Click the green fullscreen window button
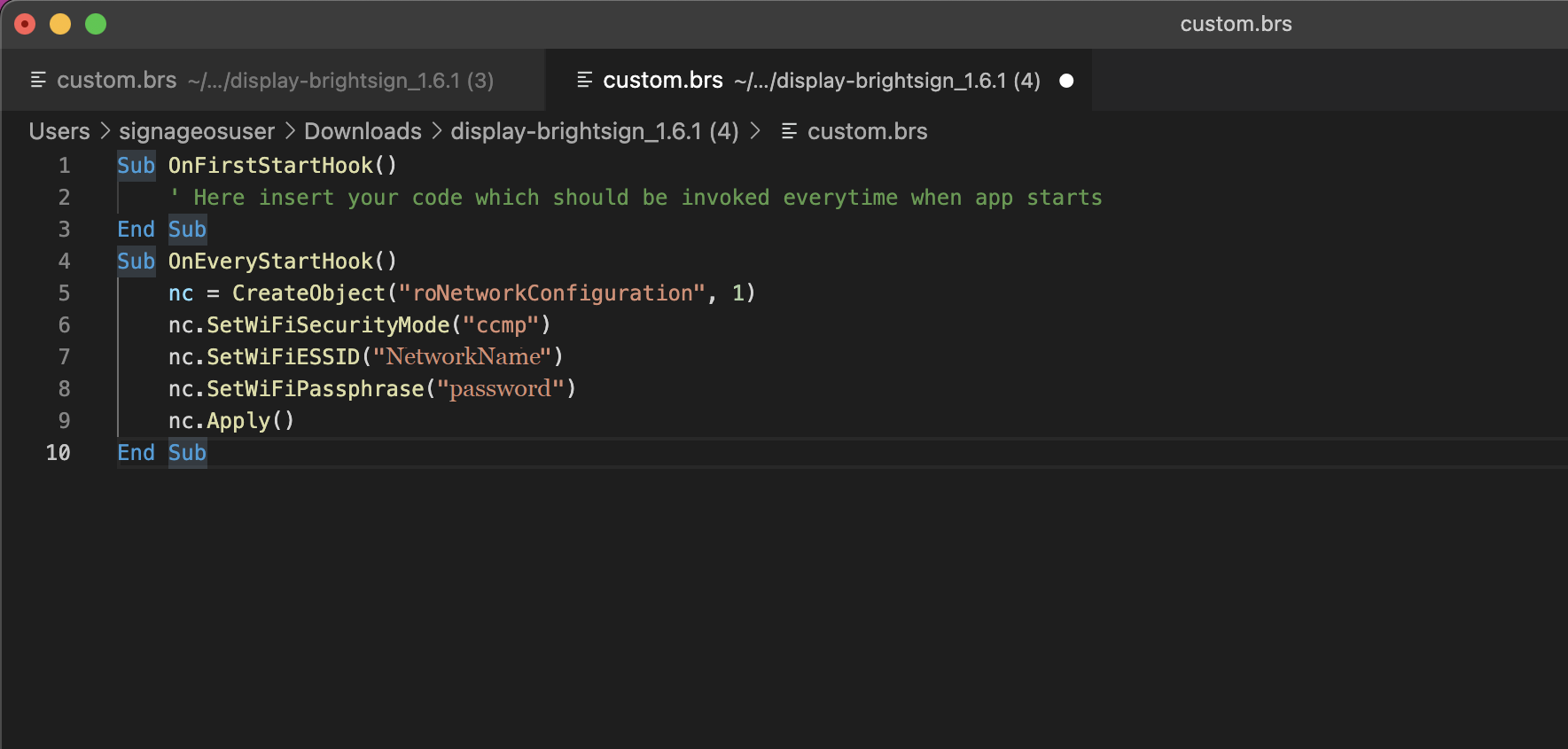Image resolution: width=1568 pixels, height=749 pixels. click(96, 24)
